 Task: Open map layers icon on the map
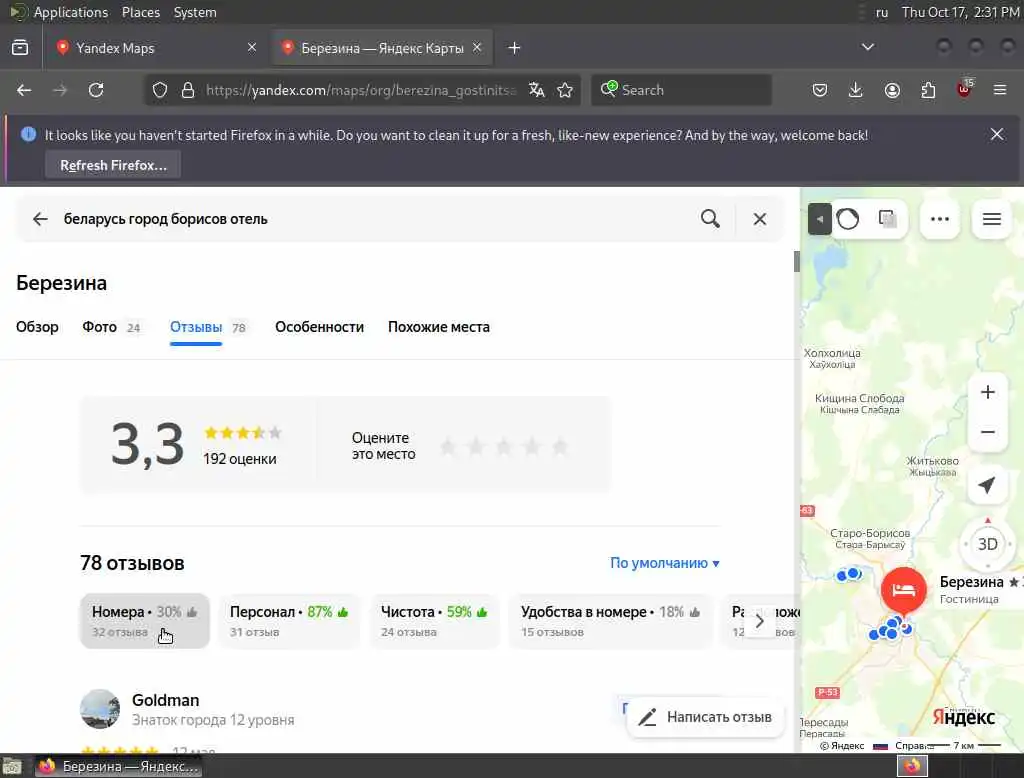click(x=887, y=219)
